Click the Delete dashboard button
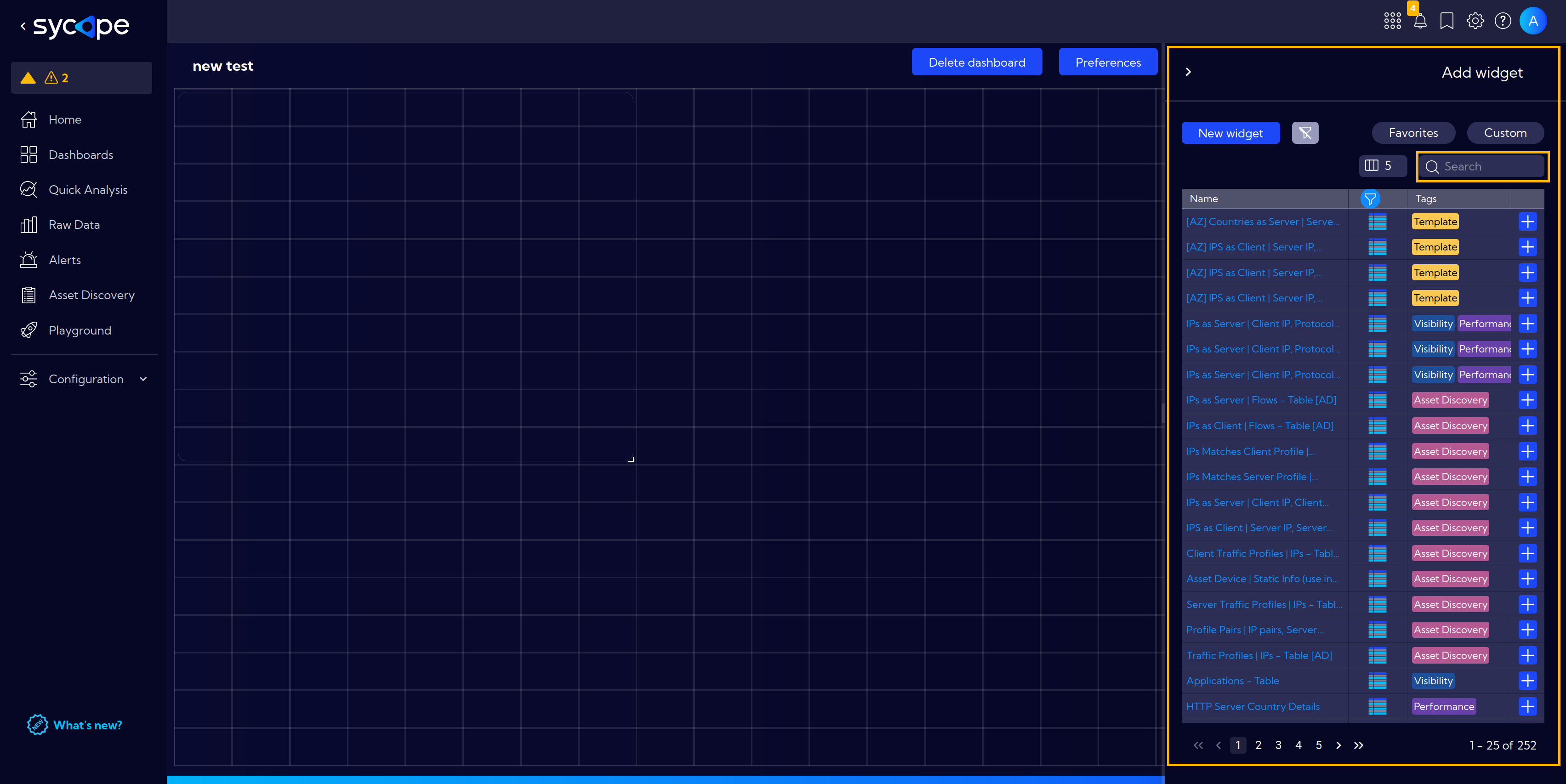The width and height of the screenshot is (1566, 784). pyautogui.click(x=977, y=62)
